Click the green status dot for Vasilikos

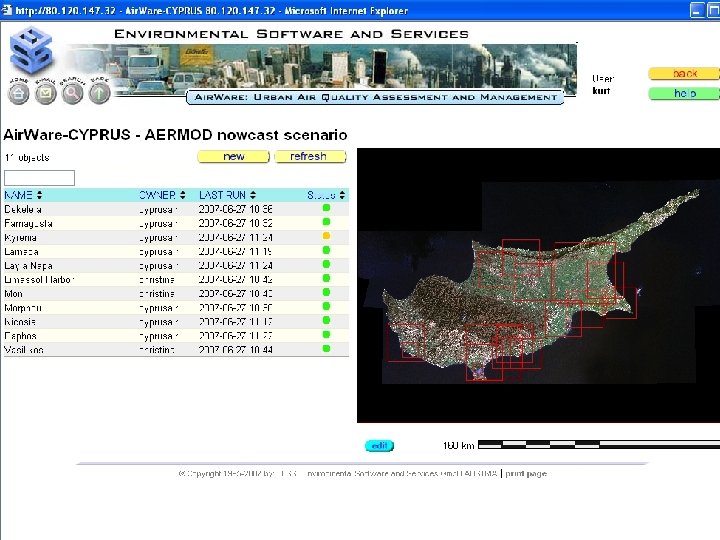click(326, 349)
